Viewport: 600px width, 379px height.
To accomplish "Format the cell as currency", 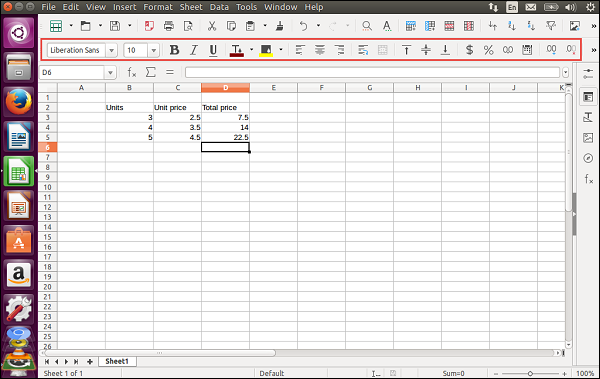I will [469, 50].
